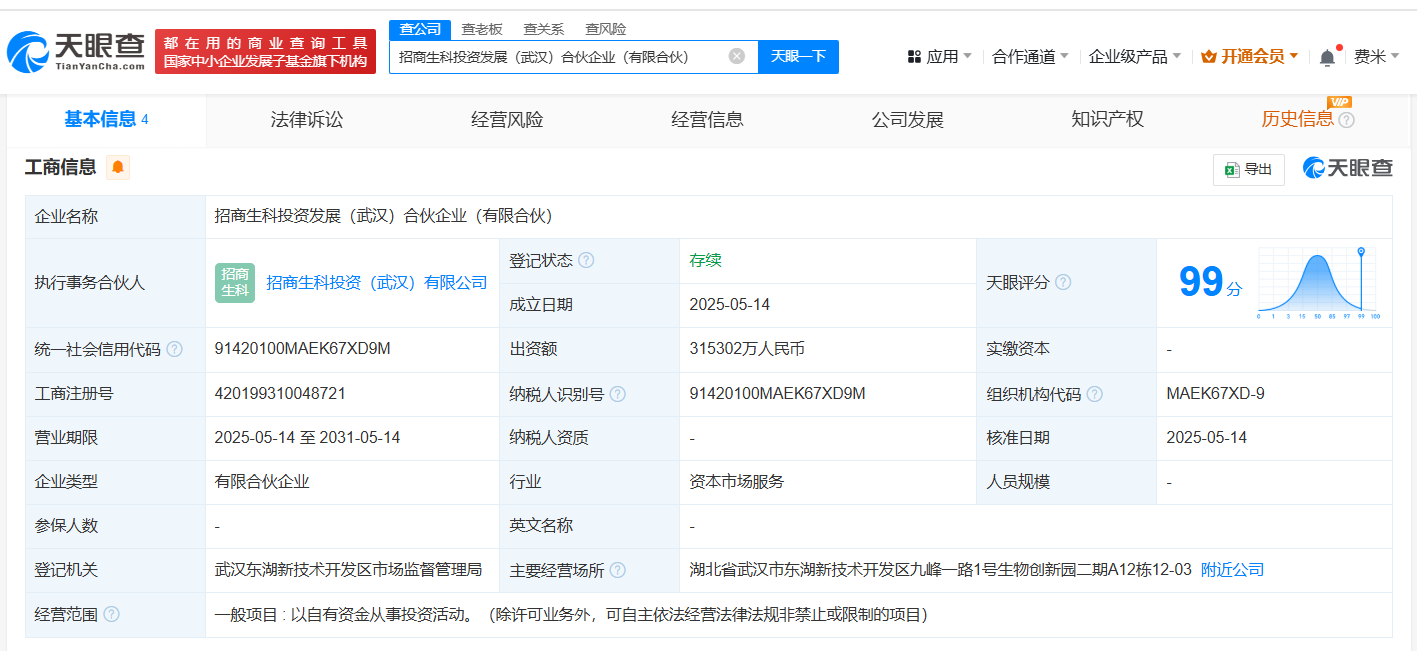Click the orange alert bell beside 工商信息
Screen dimensions: 1417x651
point(118,167)
